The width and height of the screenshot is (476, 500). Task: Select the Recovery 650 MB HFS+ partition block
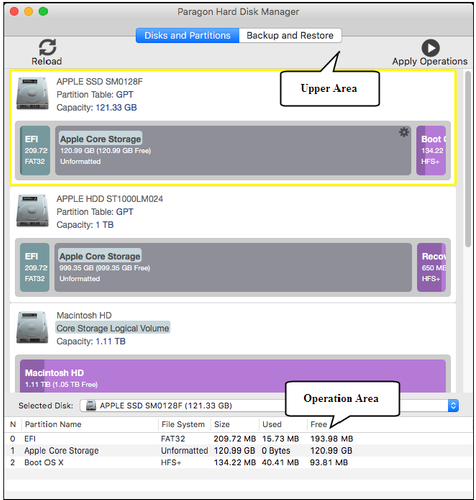point(432,268)
